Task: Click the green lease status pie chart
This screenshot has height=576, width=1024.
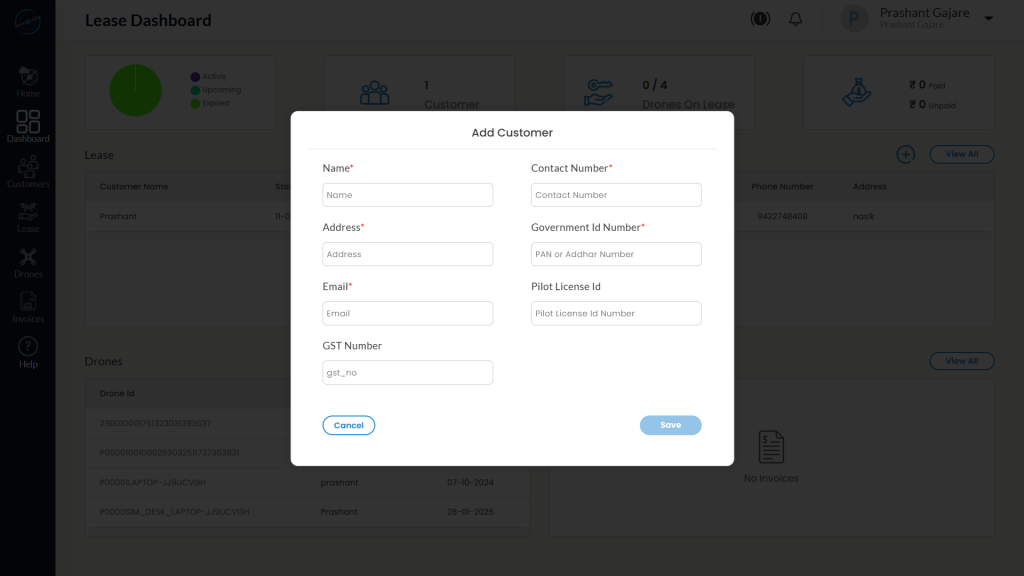Action: [x=135, y=90]
